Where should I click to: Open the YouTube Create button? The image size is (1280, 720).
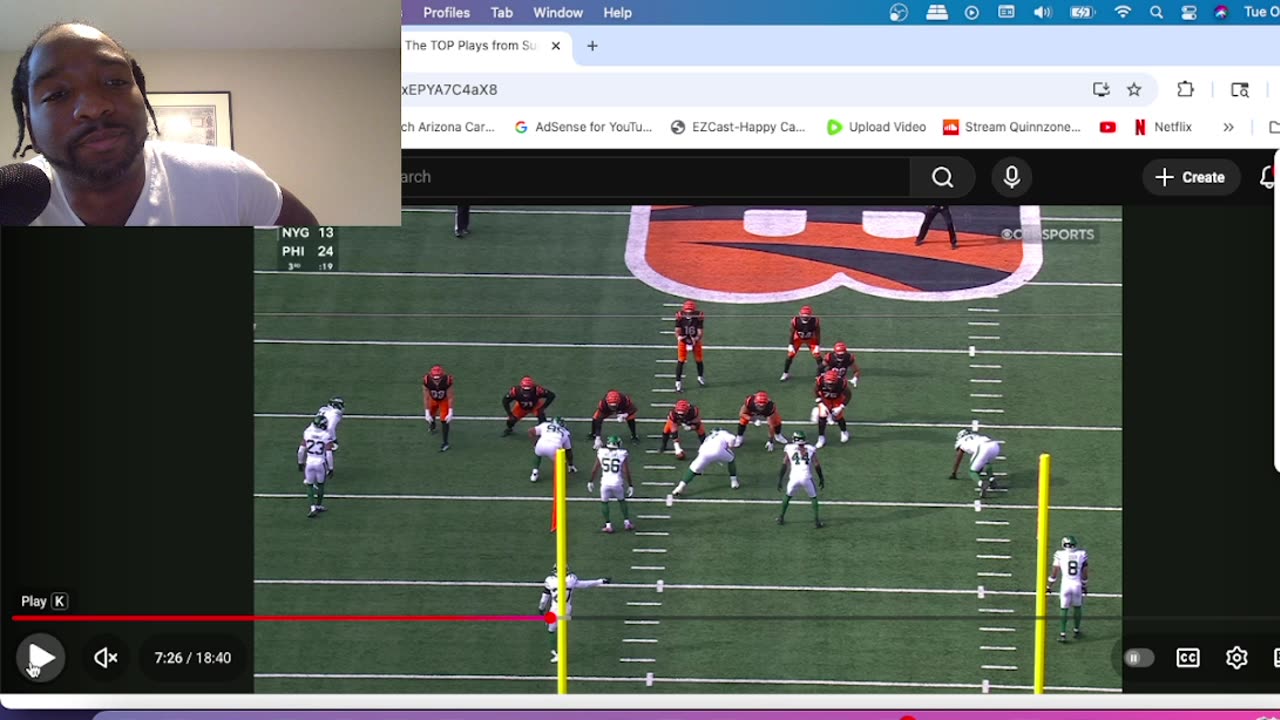point(1189,177)
